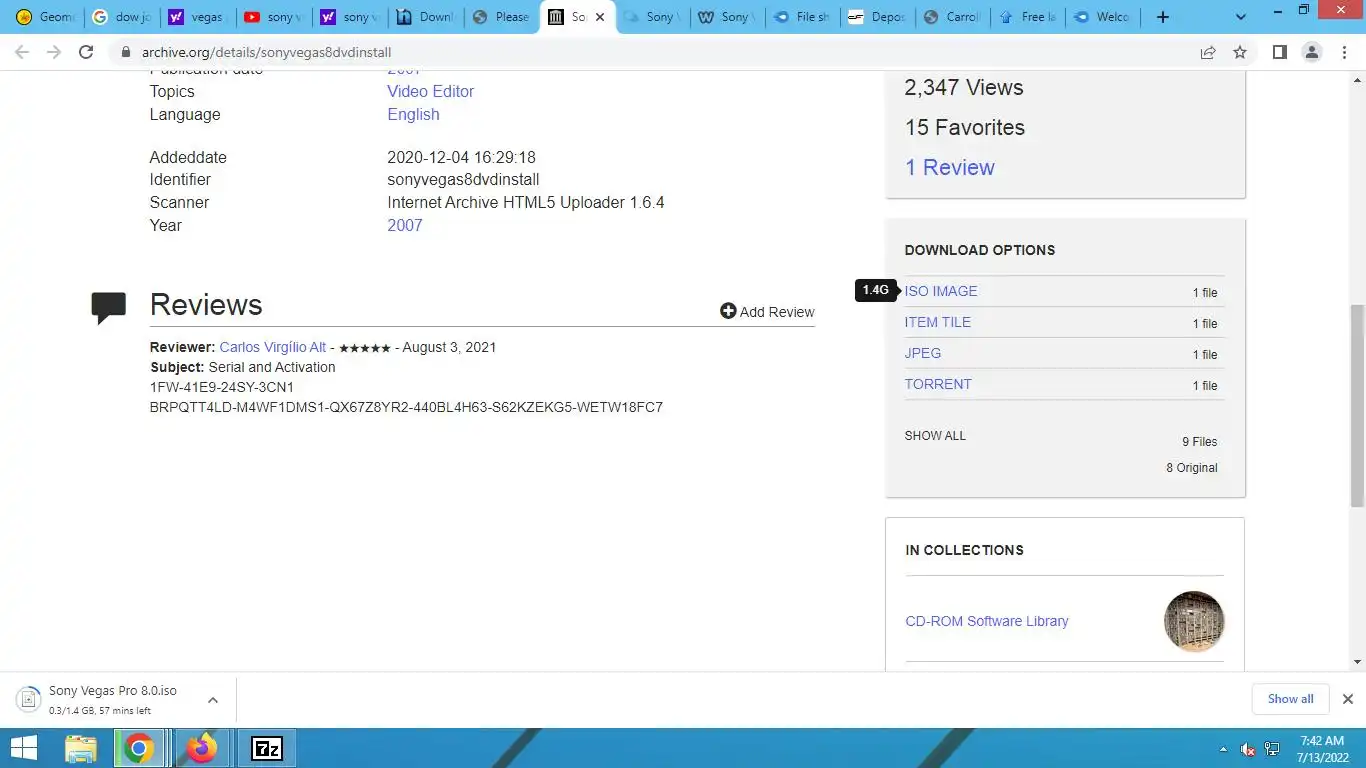1366x768 pixels.
Task: Open the English language link
Action: tap(413, 114)
